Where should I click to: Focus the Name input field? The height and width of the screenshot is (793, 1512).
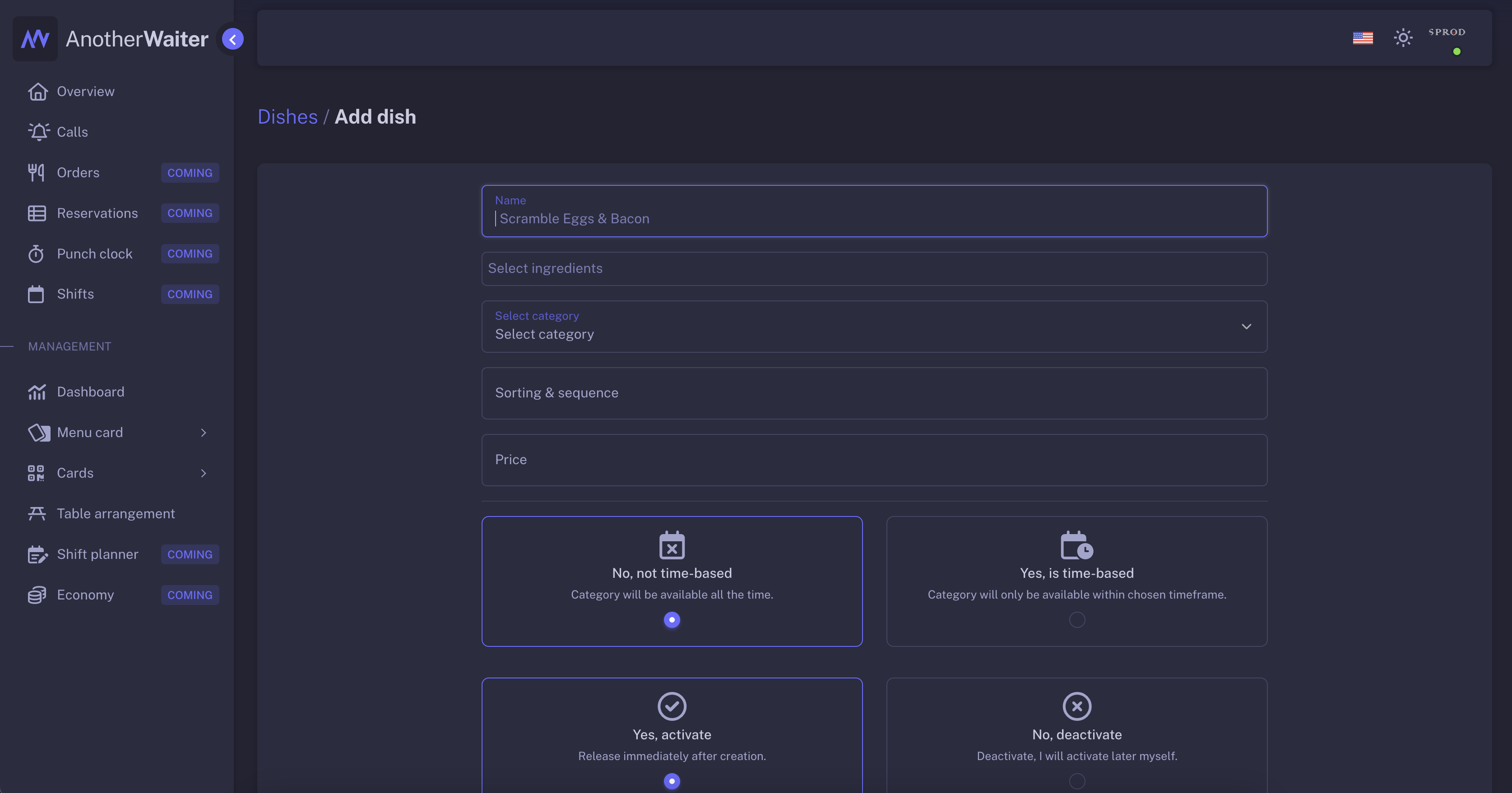click(875, 211)
